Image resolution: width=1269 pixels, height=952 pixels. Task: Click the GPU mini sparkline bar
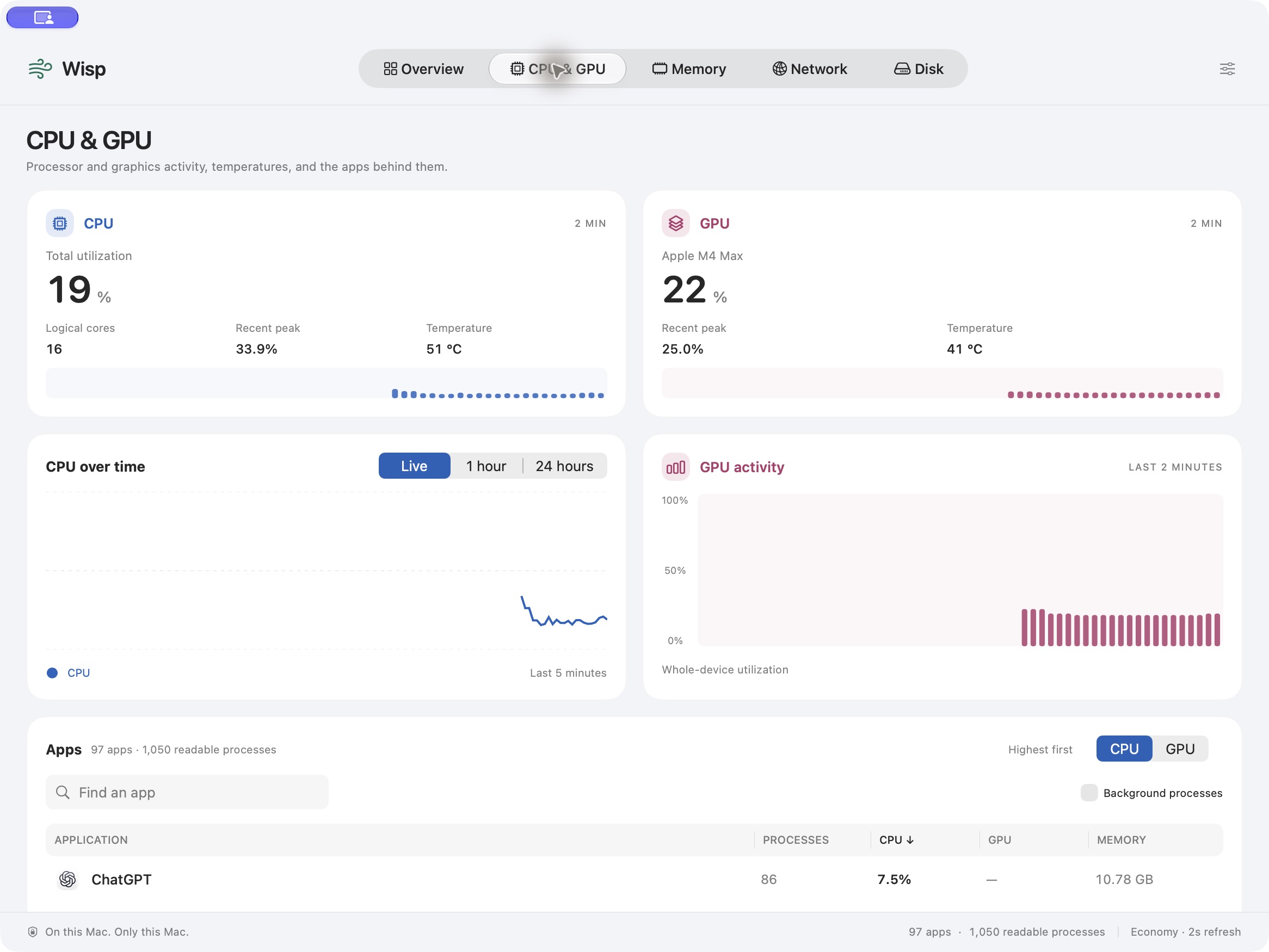coord(942,383)
